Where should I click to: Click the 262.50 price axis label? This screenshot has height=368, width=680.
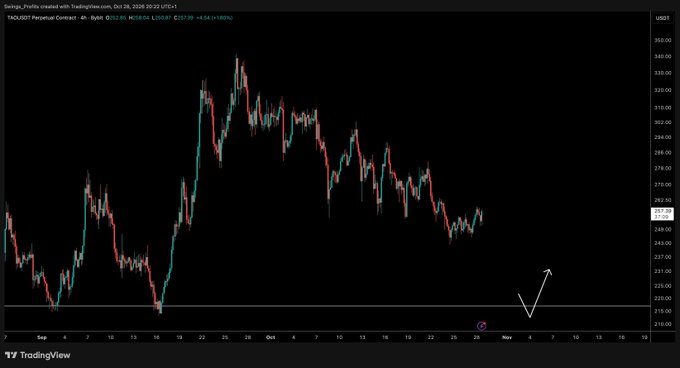click(x=662, y=201)
